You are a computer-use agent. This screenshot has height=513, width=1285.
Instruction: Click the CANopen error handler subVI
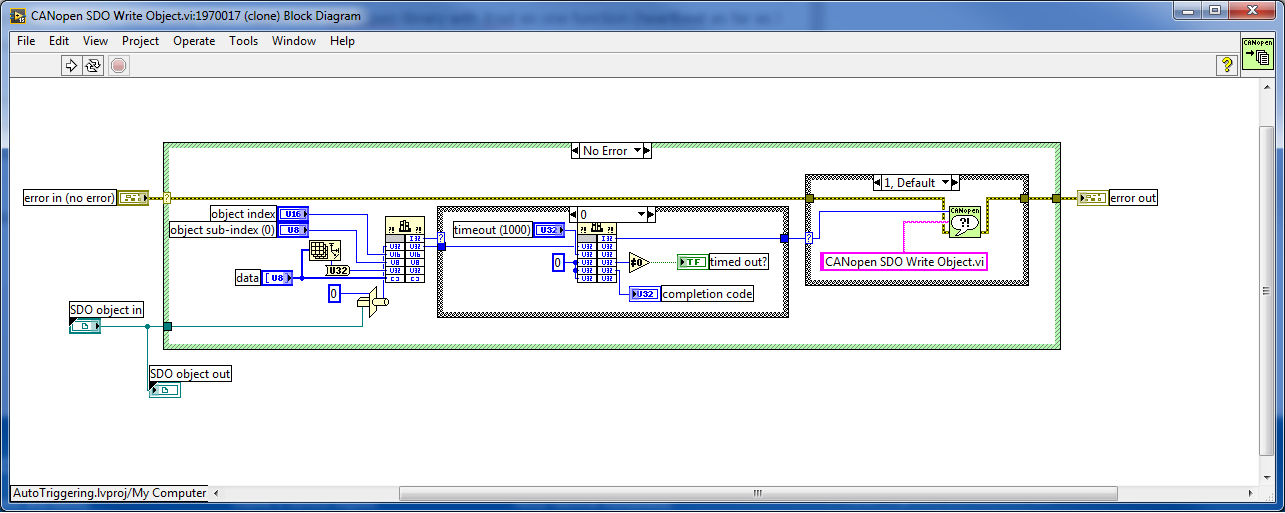tap(963, 222)
